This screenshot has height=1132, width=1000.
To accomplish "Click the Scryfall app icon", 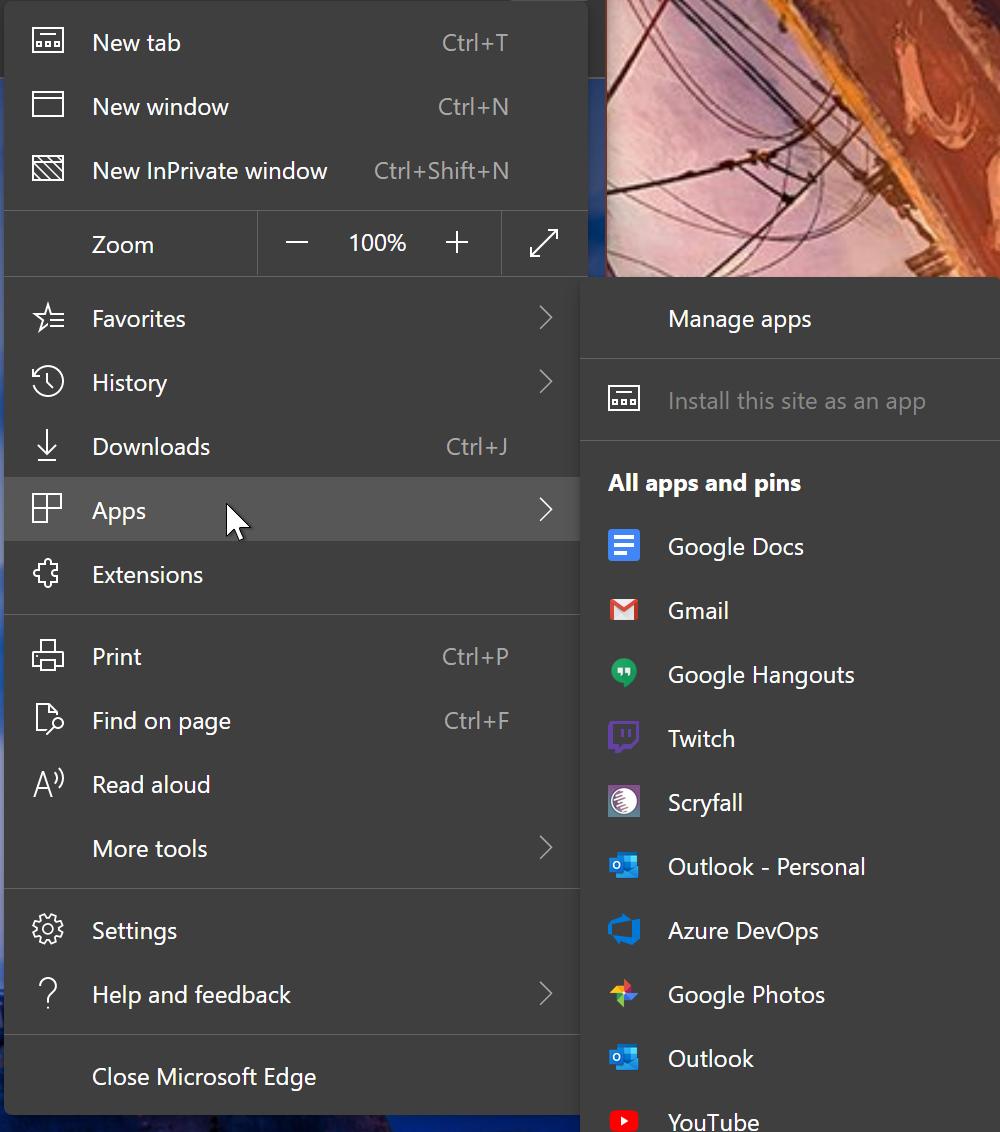I will [x=624, y=801].
